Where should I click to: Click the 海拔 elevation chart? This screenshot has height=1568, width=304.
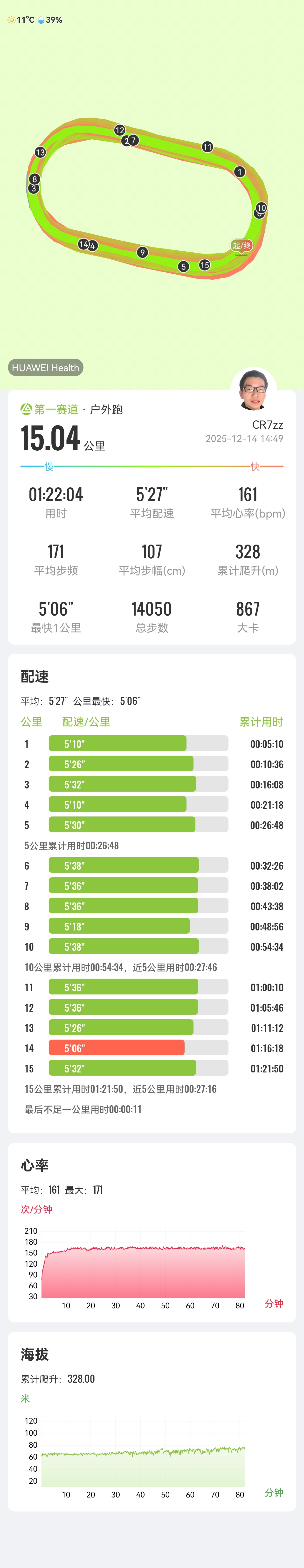pyautogui.click(x=143, y=1458)
